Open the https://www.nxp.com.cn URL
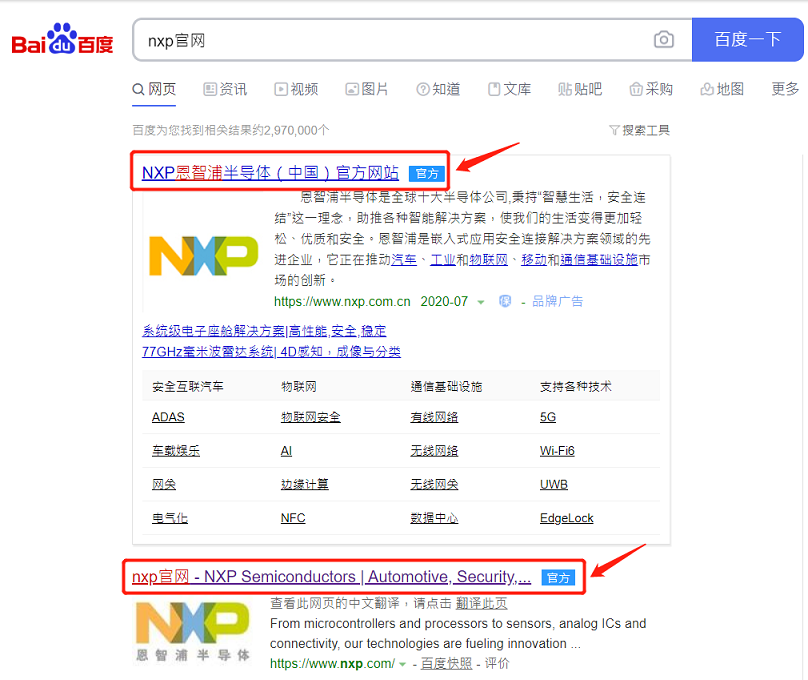This screenshot has width=808, height=680. [342, 301]
